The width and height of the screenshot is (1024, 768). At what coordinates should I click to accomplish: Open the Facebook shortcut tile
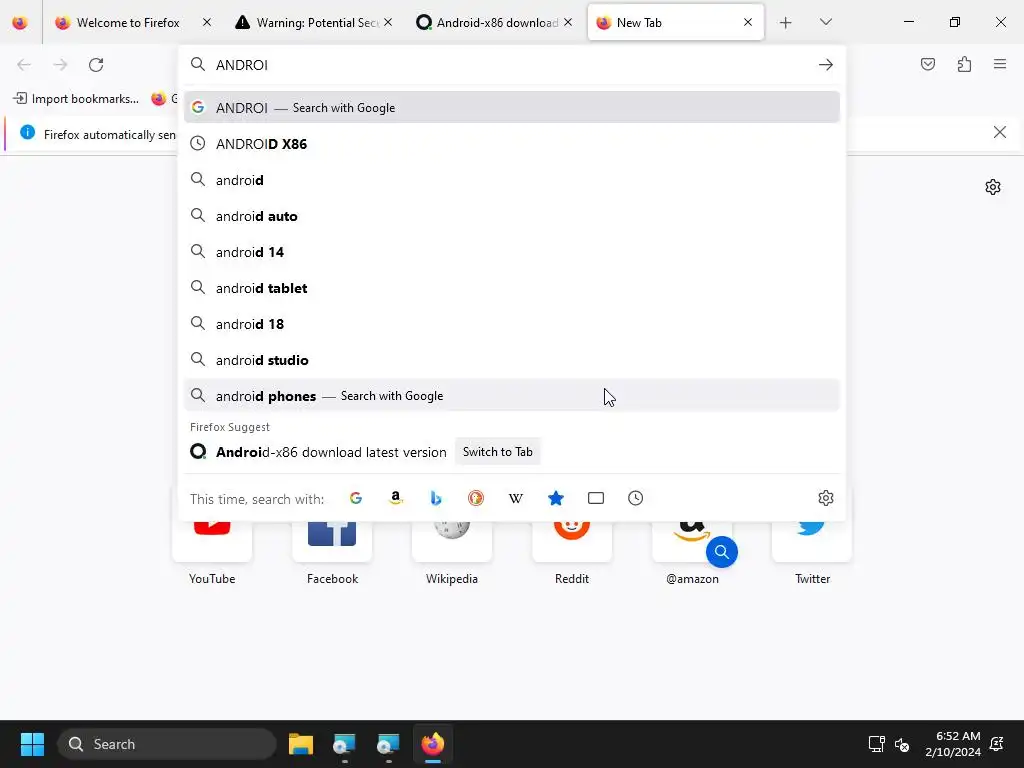(332, 541)
